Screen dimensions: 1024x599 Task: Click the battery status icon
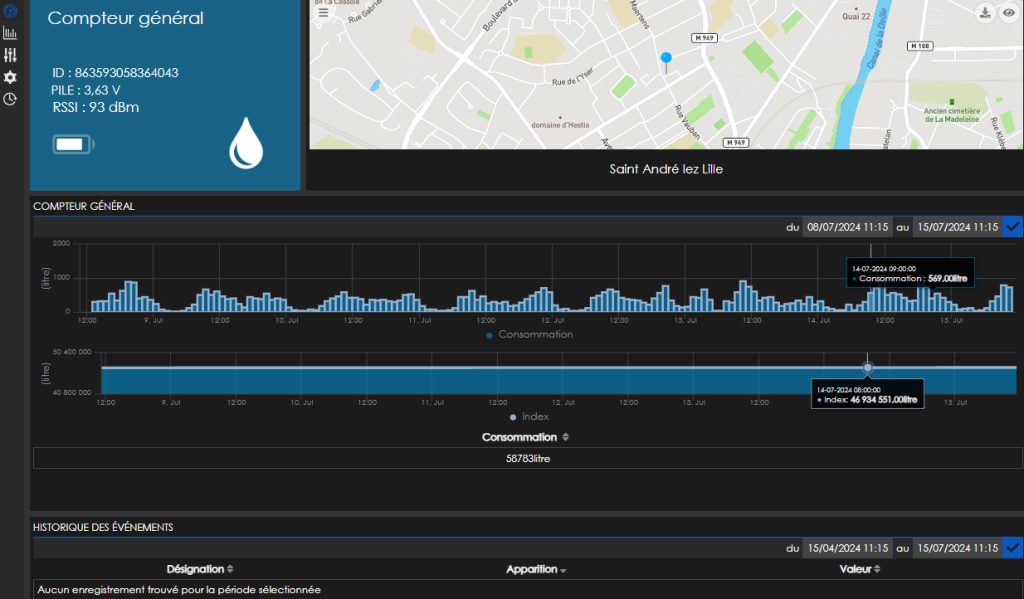point(74,144)
